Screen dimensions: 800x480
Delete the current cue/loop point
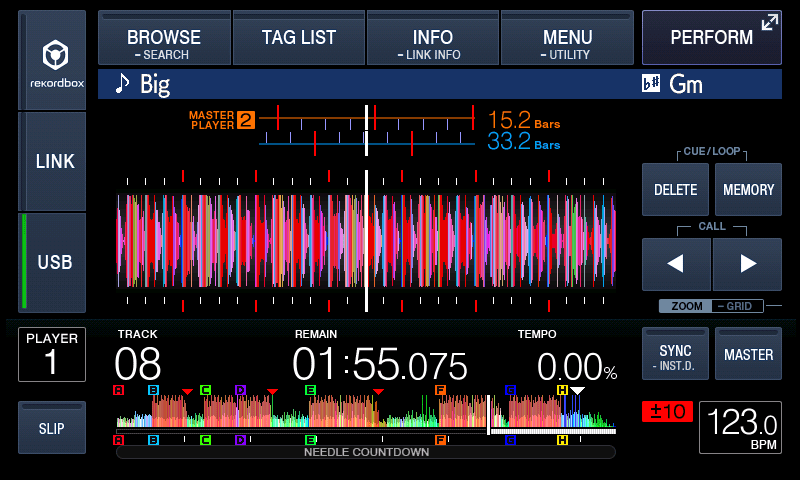pos(676,190)
